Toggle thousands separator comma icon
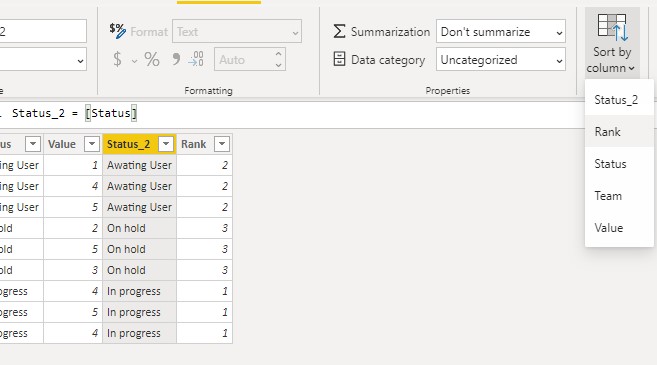 [x=176, y=59]
